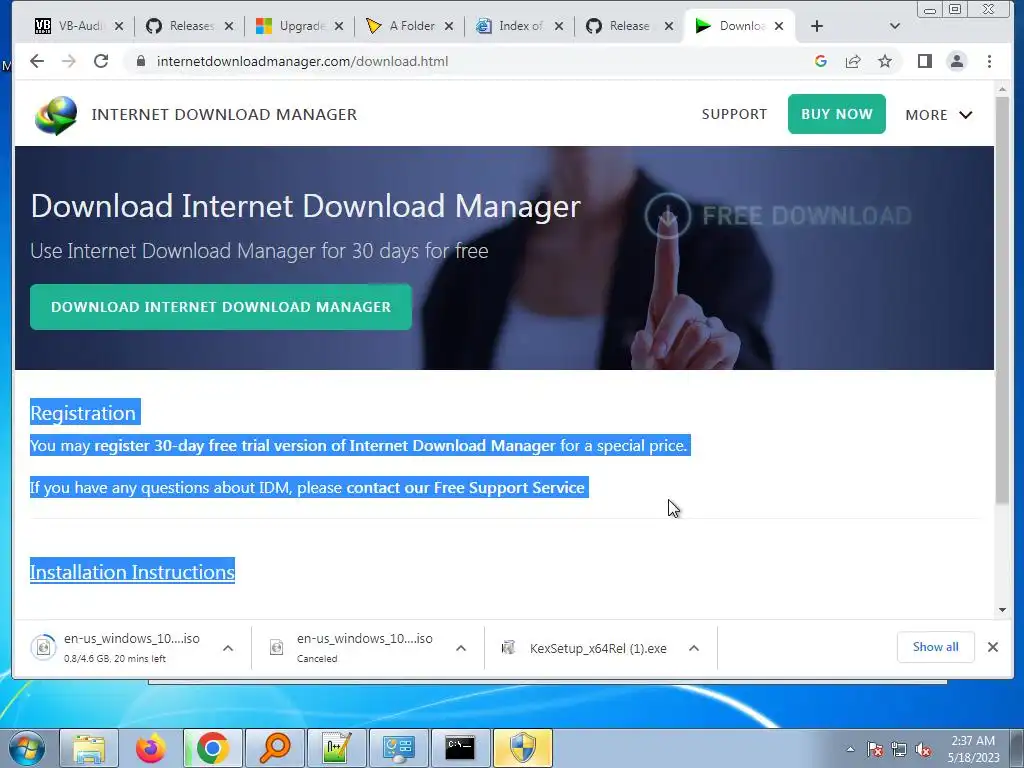Click the forward navigation arrow
This screenshot has width=1024, height=768.
(69, 61)
